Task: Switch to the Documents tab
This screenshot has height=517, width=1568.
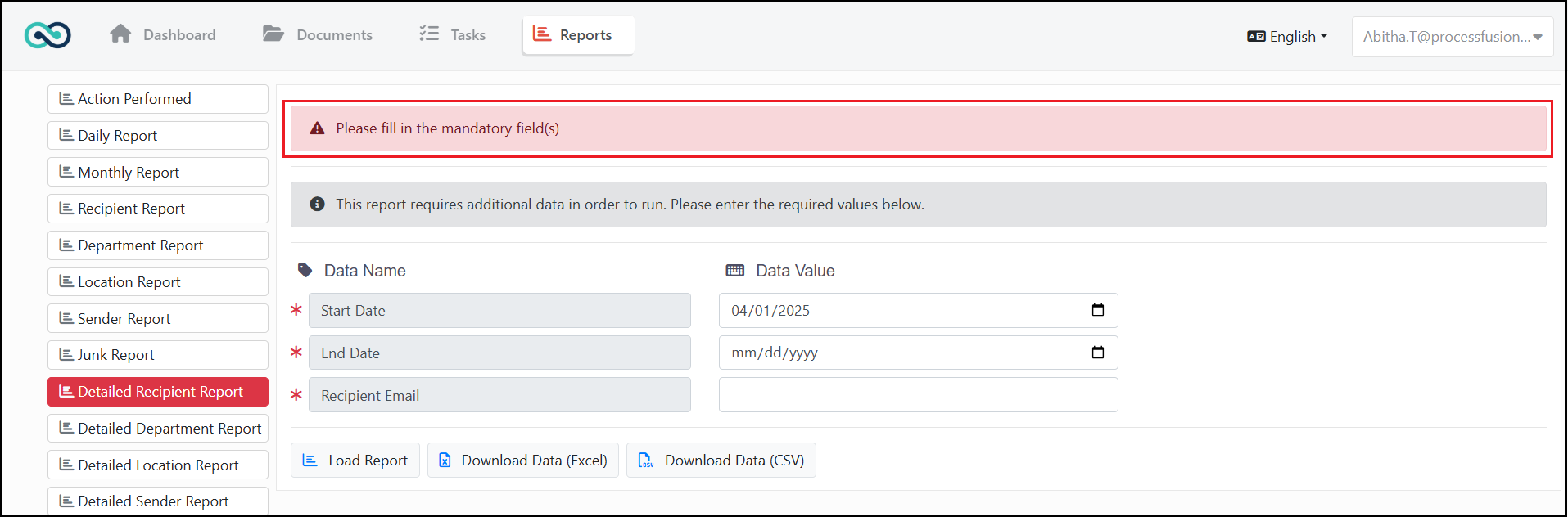Action: tap(318, 34)
